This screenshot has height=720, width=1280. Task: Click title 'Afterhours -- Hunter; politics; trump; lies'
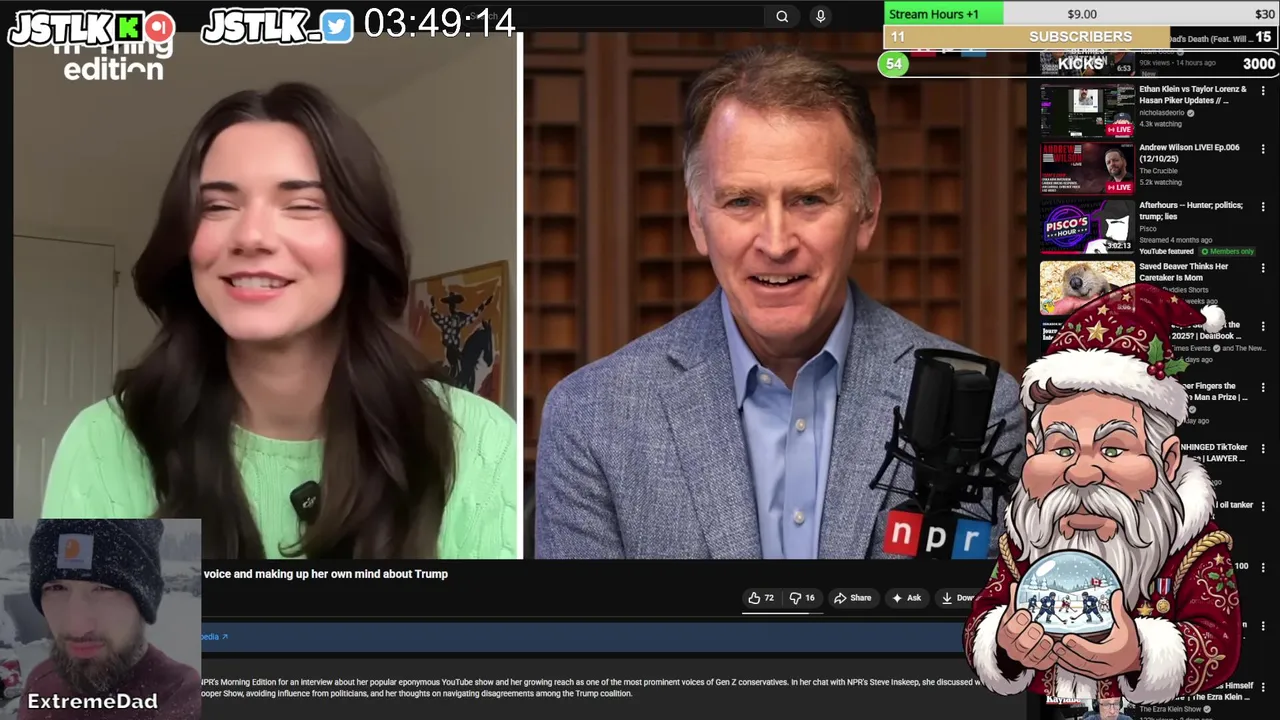tap(1191, 211)
